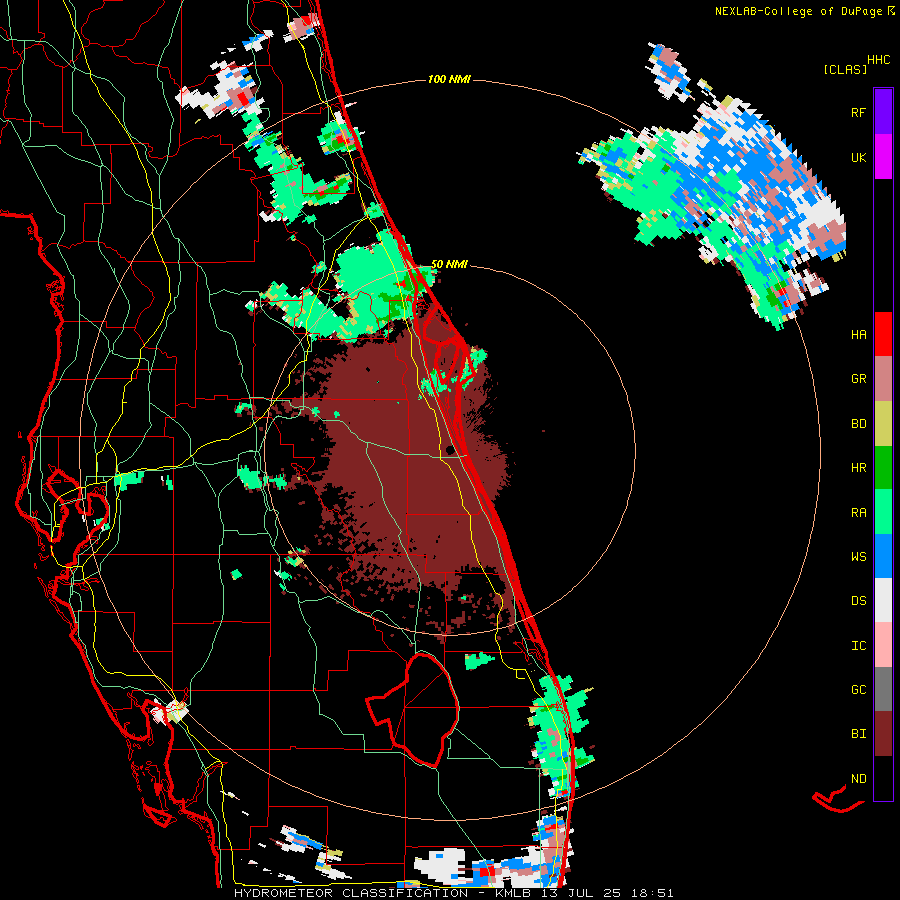Image resolution: width=900 pixels, height=900 pixels.
Task: Click the HR legend label
Action: point(858,468)
